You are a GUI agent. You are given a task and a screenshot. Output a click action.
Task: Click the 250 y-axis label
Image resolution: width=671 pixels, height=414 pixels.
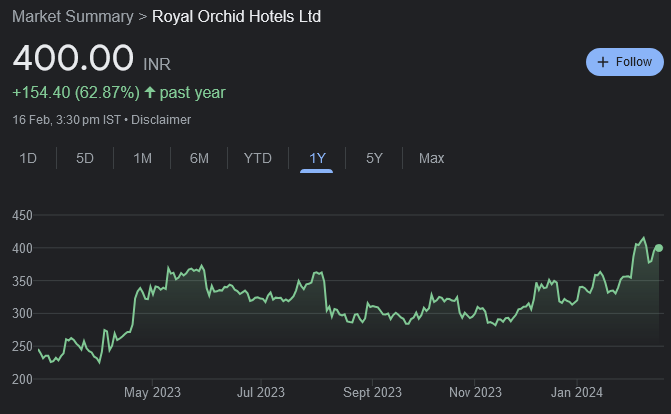[x=22, y=346]
